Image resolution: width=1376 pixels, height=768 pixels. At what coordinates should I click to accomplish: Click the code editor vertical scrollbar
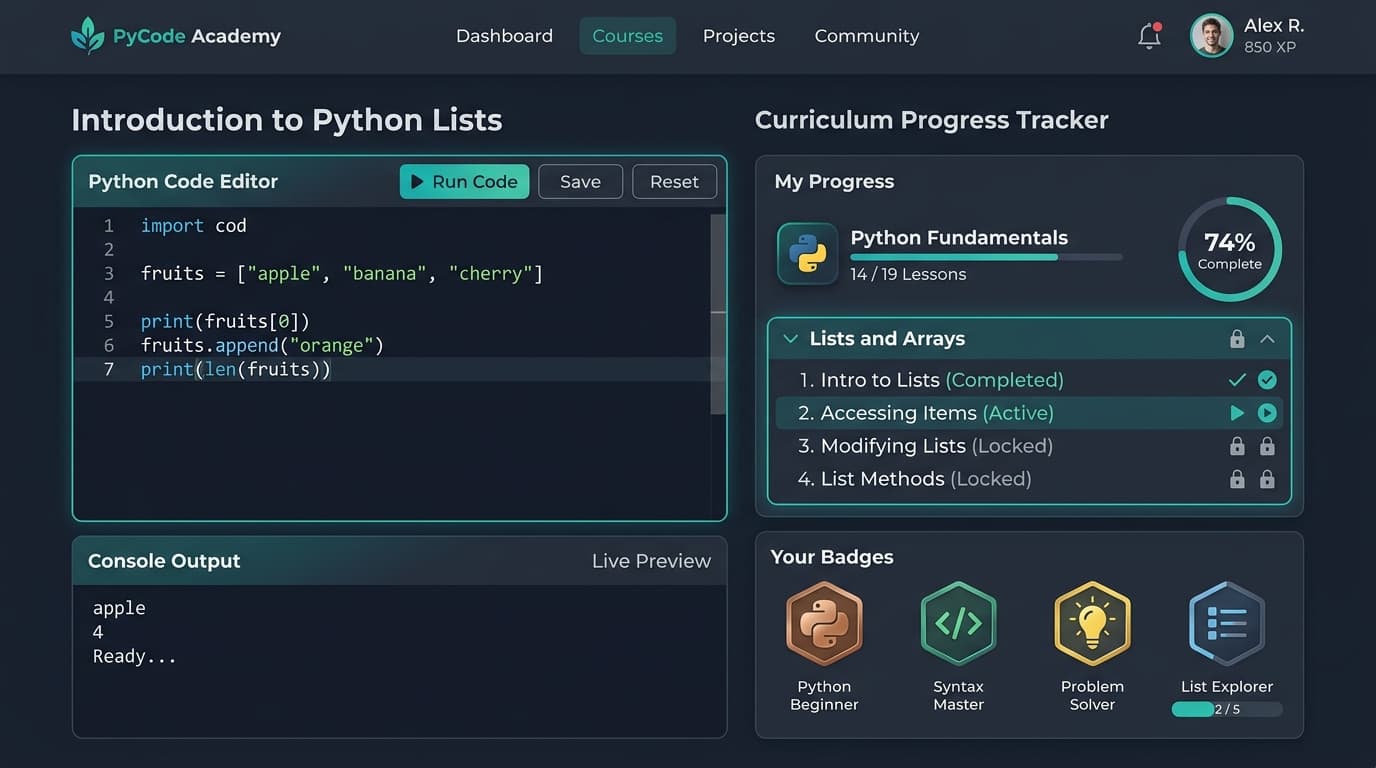point(718,313)
